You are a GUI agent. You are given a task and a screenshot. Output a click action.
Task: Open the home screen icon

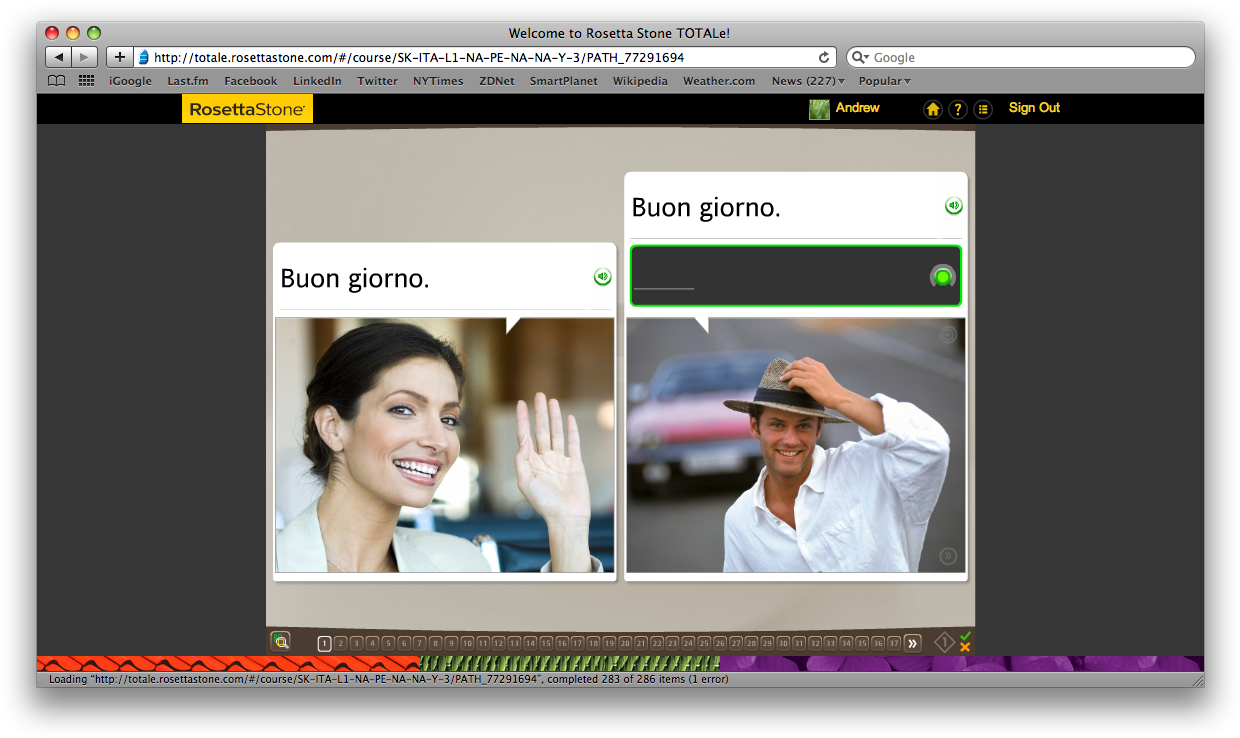tap(932, 109)
